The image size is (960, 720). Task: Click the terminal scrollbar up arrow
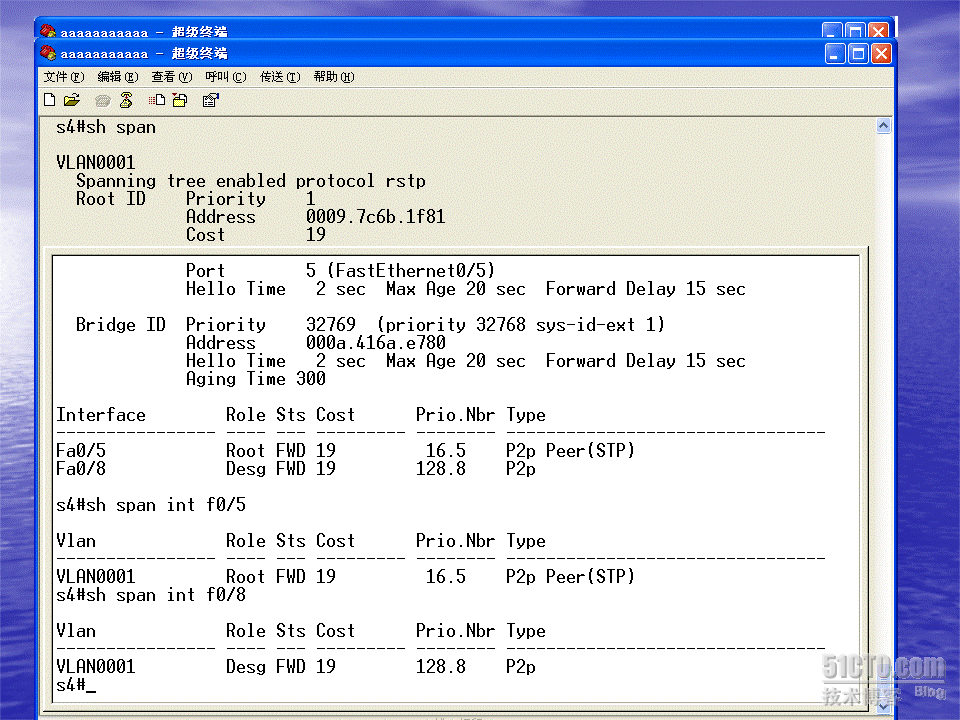click(x=883, y=126)
